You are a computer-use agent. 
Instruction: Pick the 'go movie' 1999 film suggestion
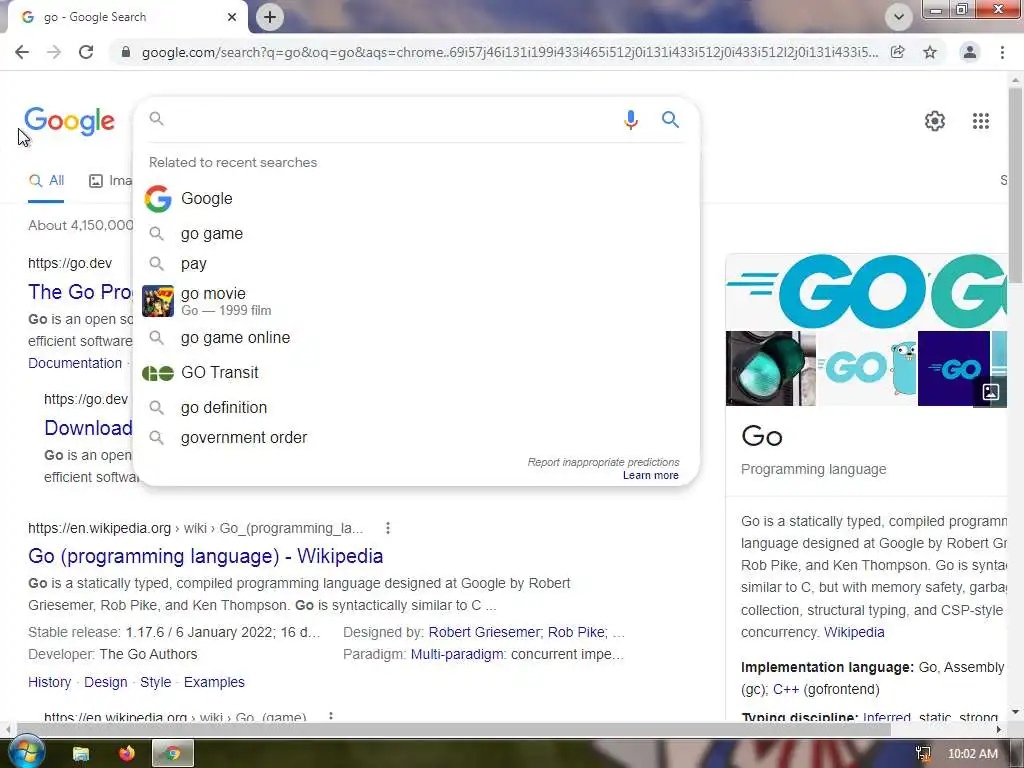point(417,301)
